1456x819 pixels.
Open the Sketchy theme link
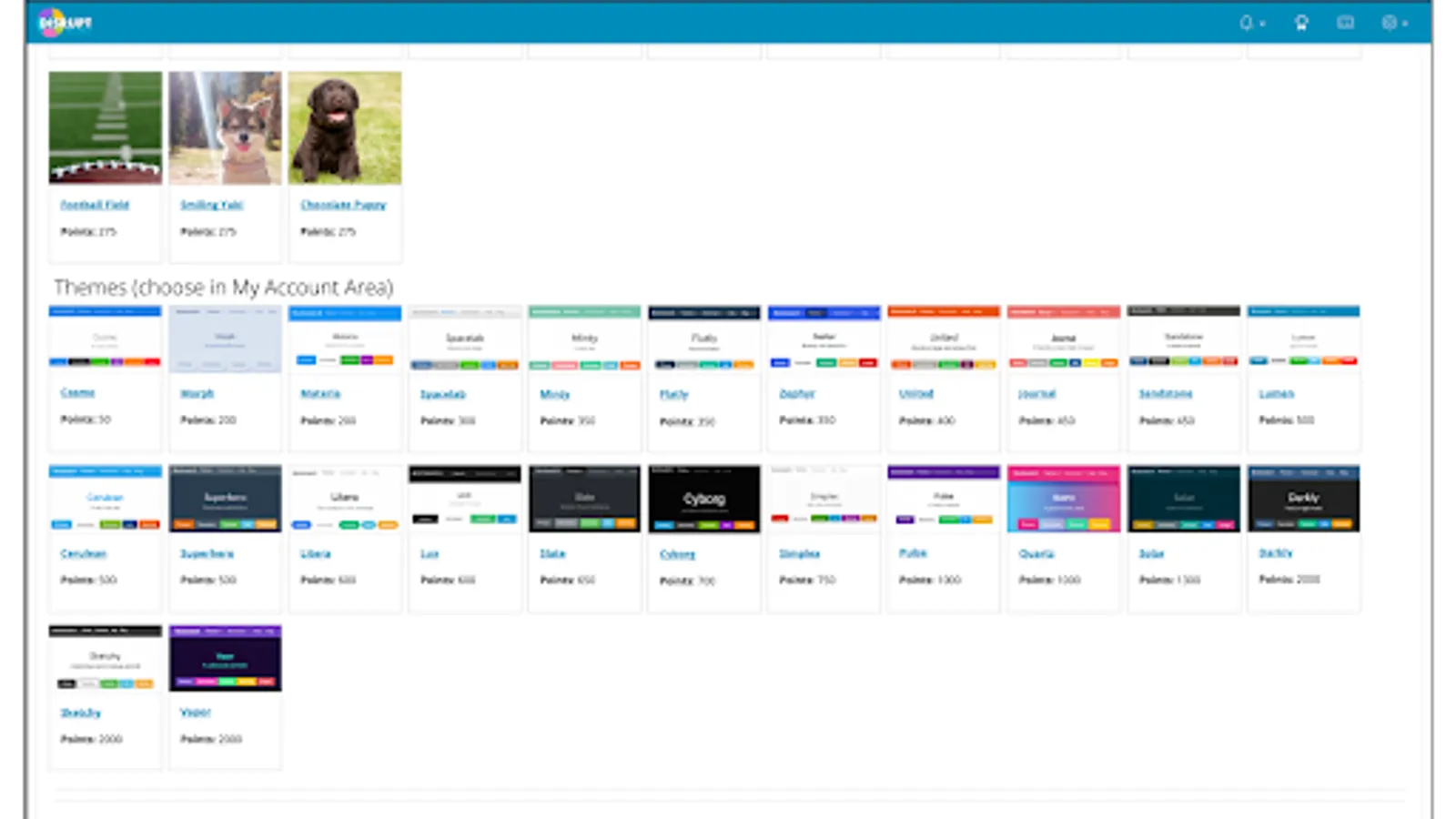(x=80, y=713)
